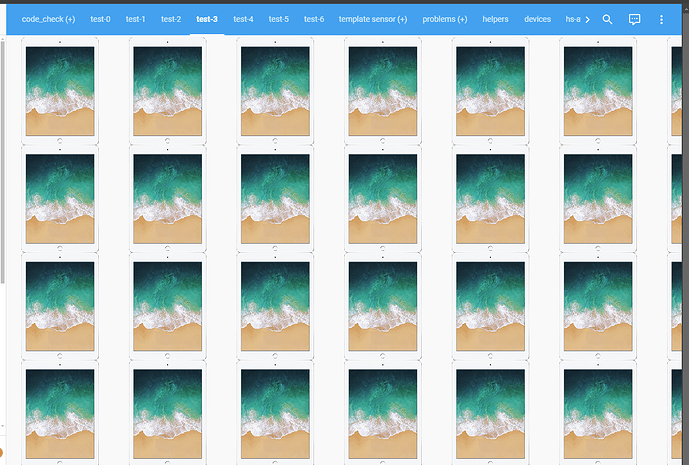689x465 pixels.
Task: Open the search icon in the header
Action: (607, 19)
